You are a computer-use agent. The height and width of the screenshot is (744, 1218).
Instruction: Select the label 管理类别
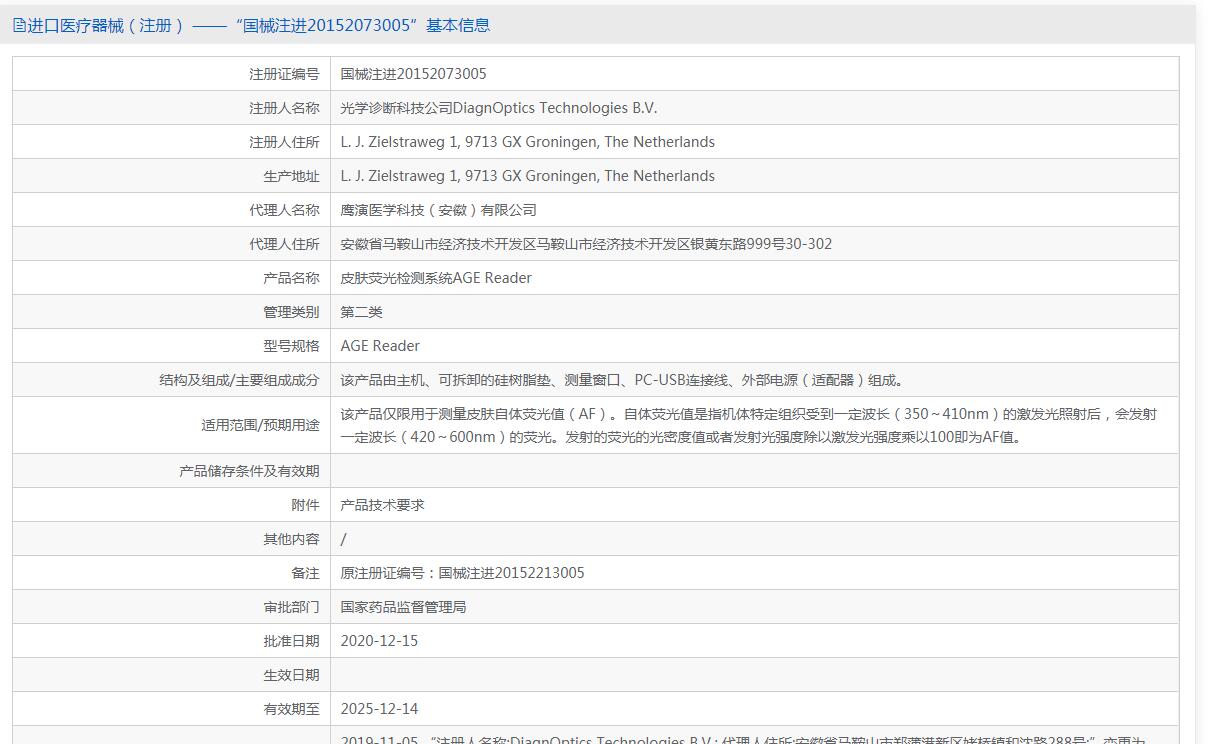[x=291, y=312]
